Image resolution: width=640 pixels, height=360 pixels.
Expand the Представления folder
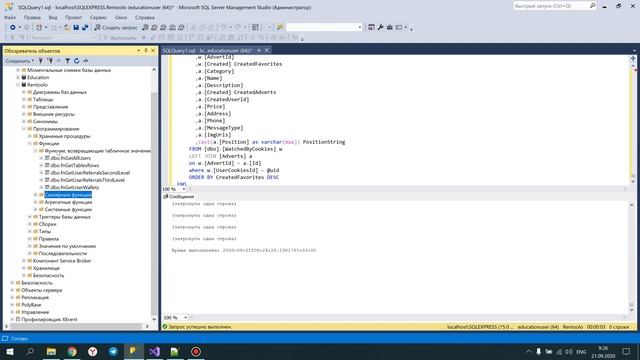[24, 107]
